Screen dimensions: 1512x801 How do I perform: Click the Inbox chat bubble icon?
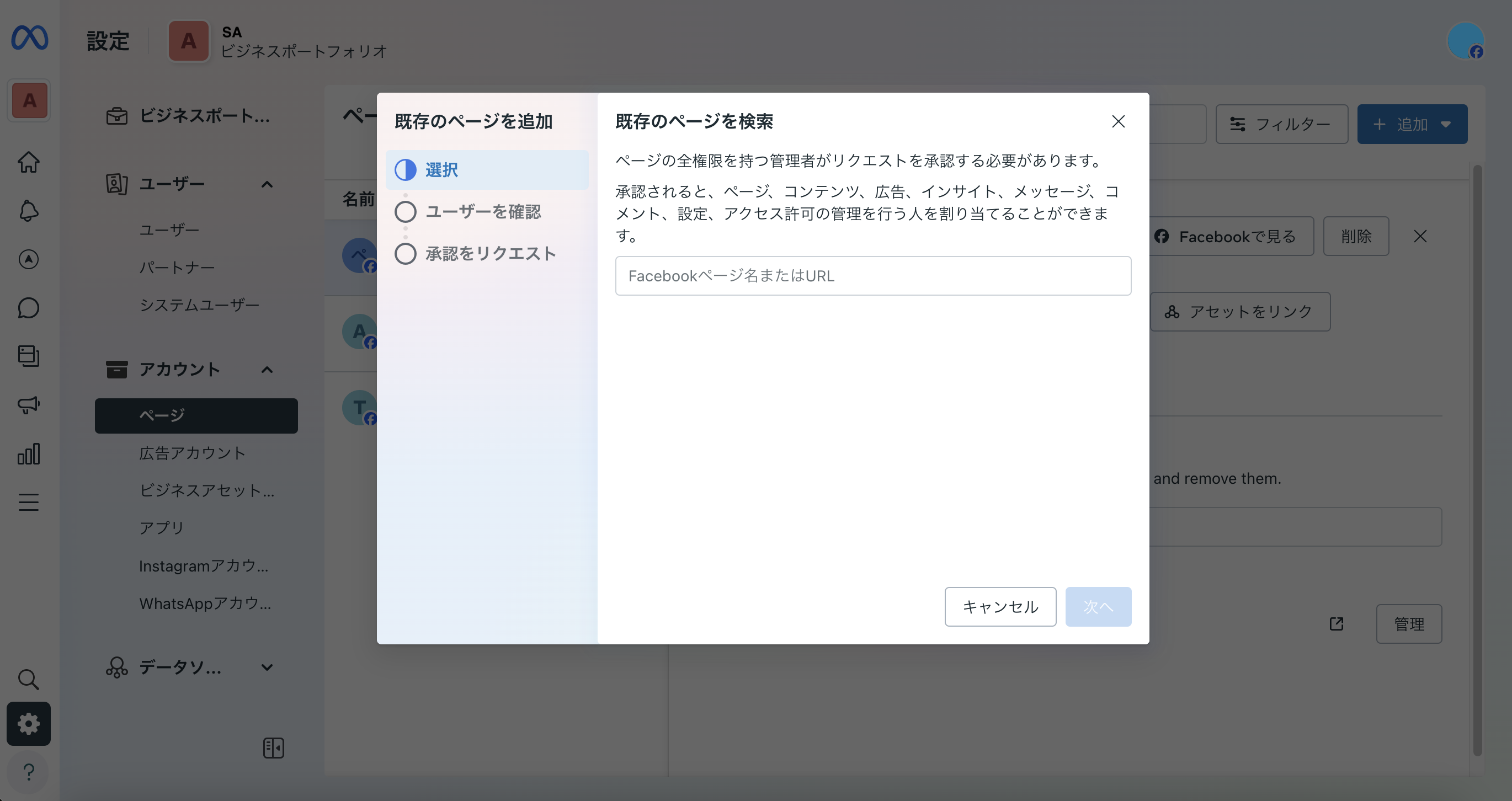(x=28, y=308)
